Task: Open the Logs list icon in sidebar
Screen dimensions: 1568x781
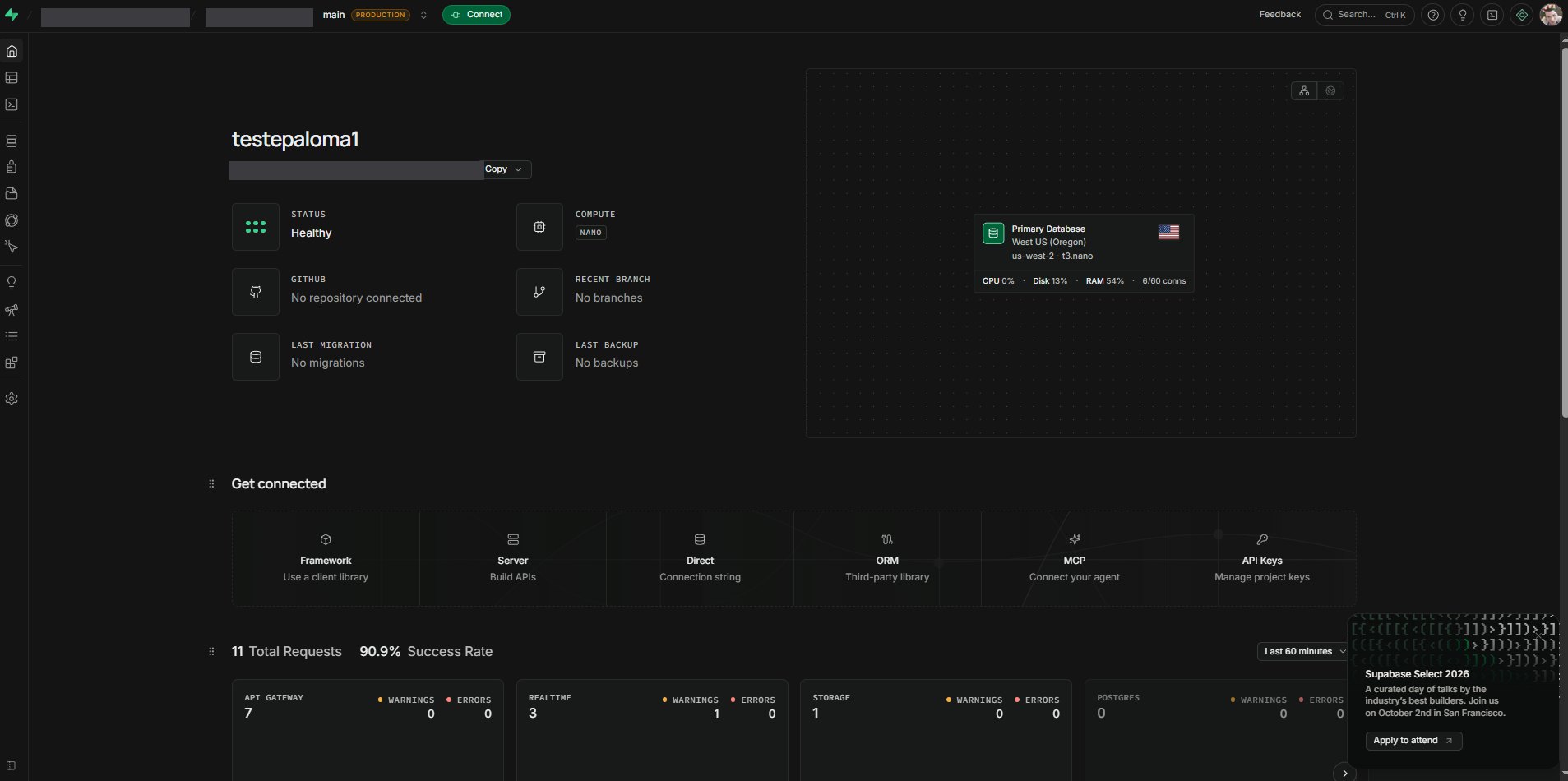Action: click(x=12, y=336)
